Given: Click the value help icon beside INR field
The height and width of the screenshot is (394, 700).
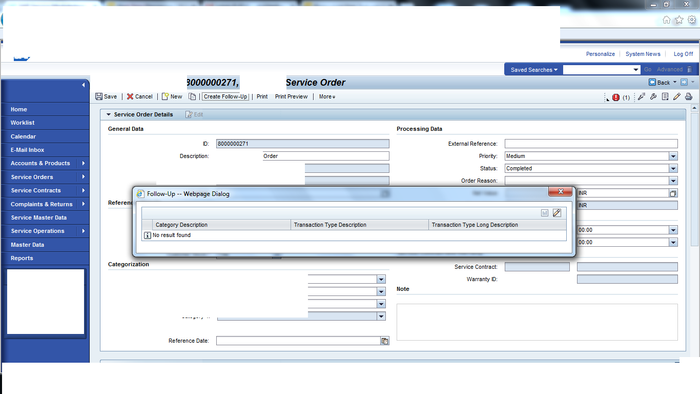Looking at the screenshot, I should (x=673, y=193).
